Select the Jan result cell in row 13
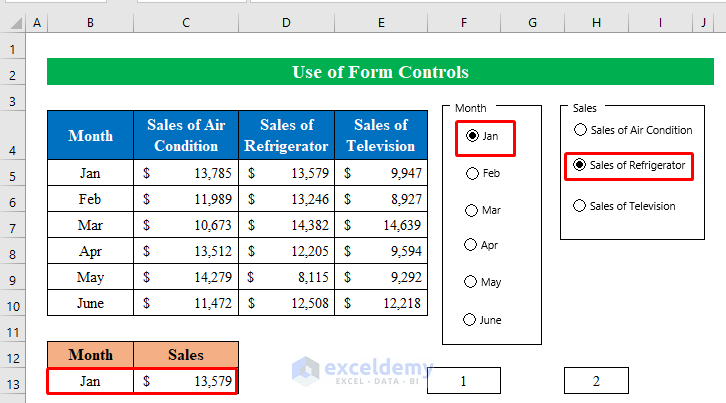The width and height of the screenshot is (726, 403). click(x=90, y=381)
